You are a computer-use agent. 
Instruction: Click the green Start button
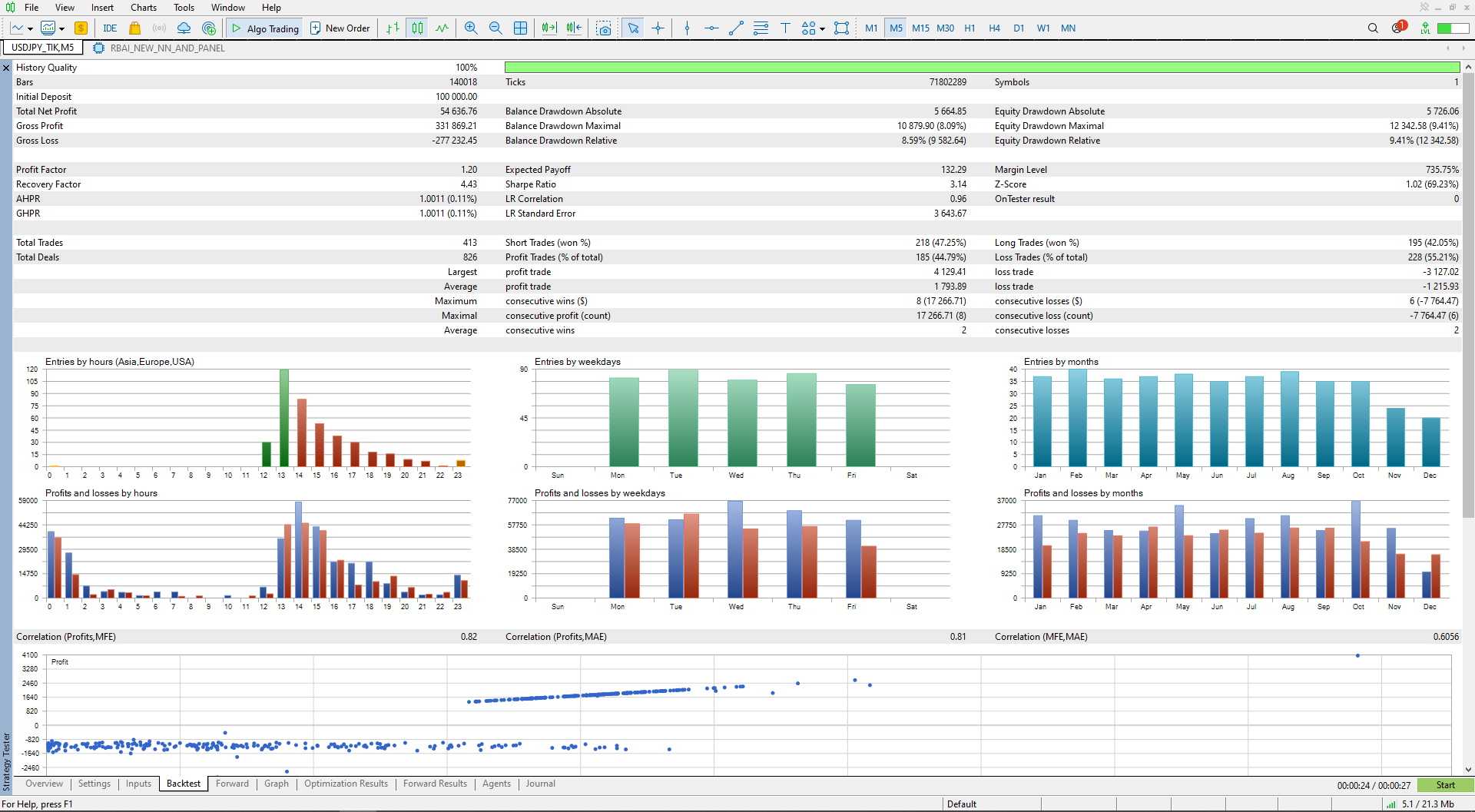pos(1445,785)
